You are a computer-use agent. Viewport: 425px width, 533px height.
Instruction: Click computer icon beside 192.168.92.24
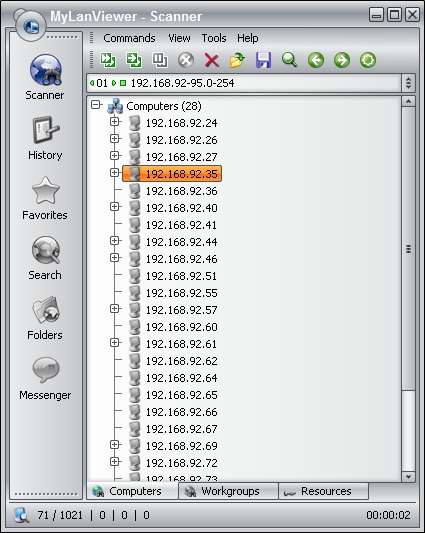click(135, 123)
